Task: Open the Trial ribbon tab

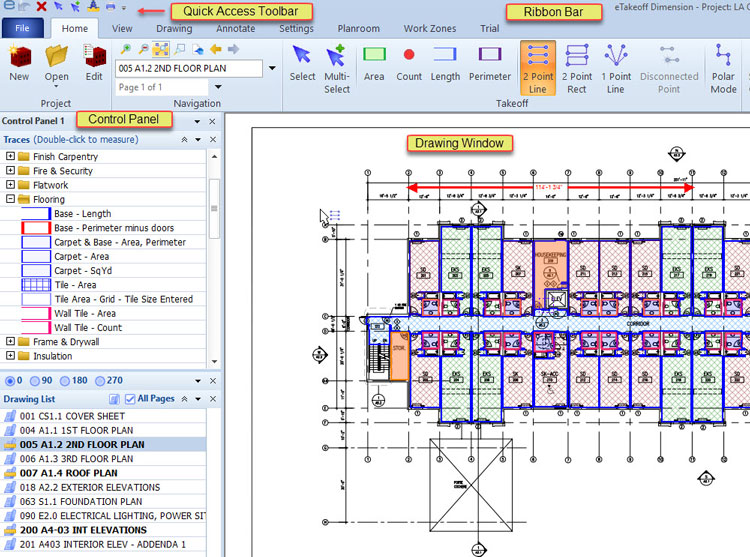Action: [x=489, y=29]
